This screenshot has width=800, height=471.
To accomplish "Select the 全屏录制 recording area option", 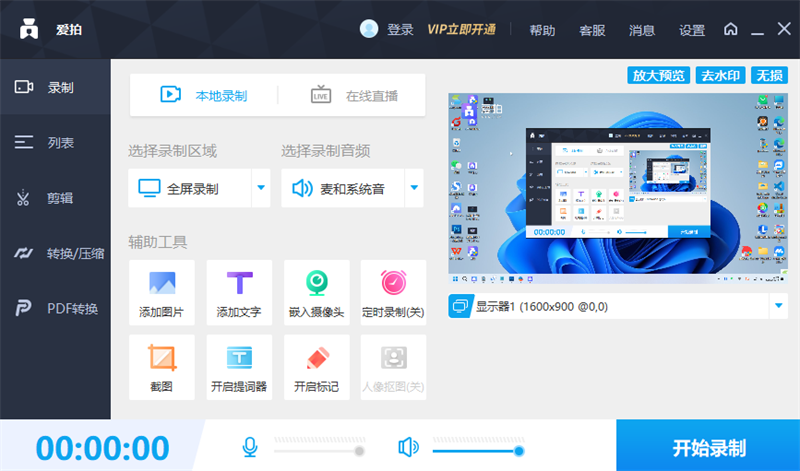I will [189, 188].
